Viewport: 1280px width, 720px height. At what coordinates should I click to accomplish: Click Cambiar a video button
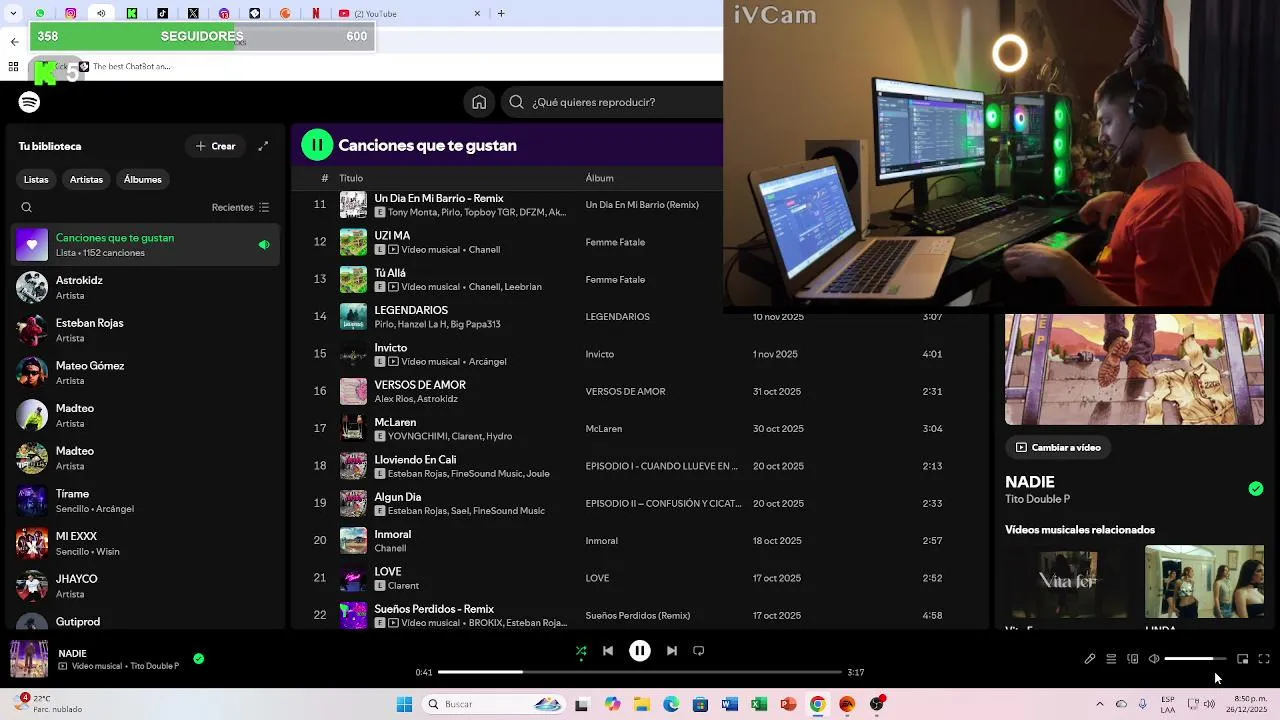(1058, 448)
